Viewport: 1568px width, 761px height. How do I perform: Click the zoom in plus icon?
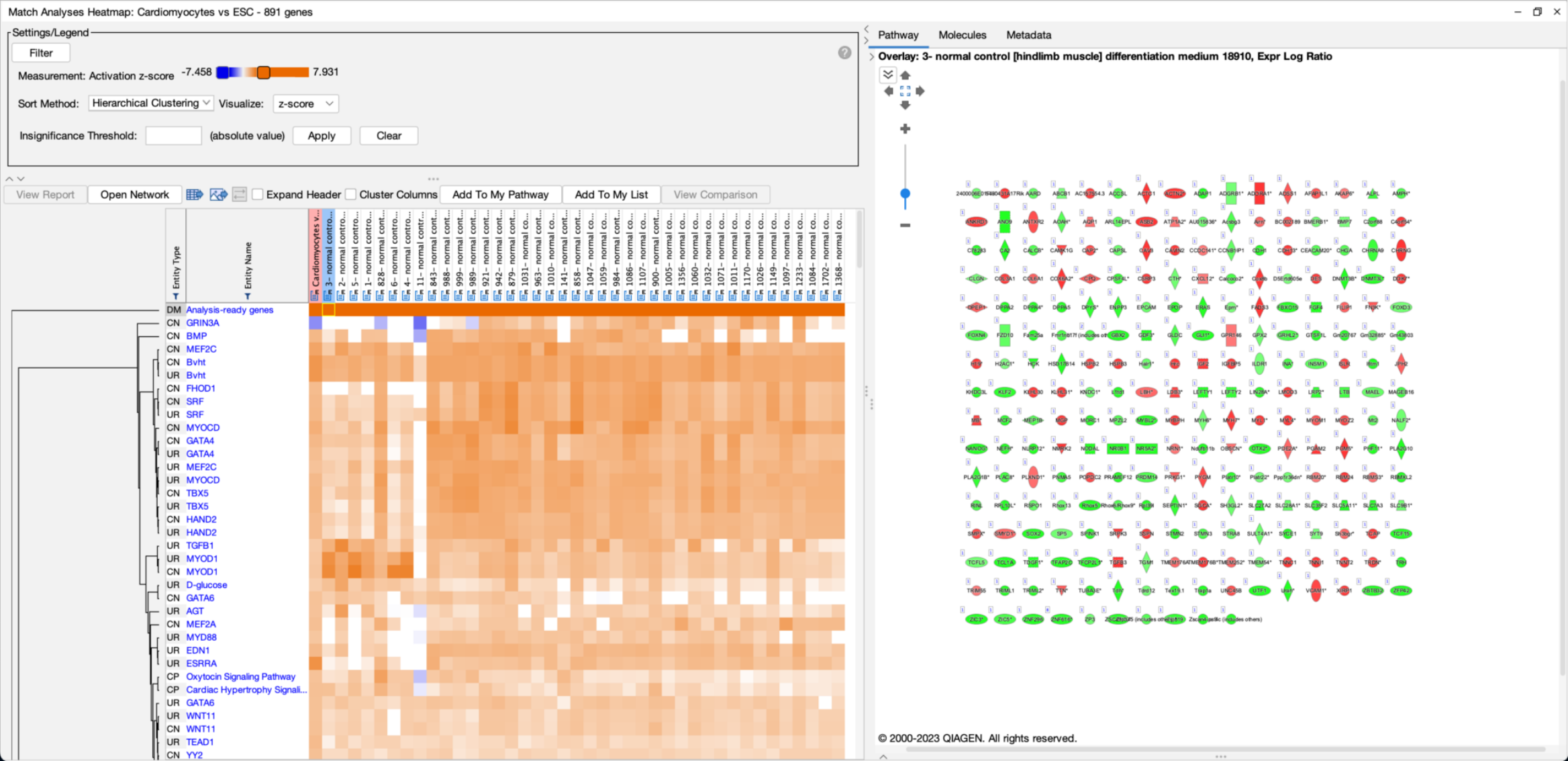905,128
